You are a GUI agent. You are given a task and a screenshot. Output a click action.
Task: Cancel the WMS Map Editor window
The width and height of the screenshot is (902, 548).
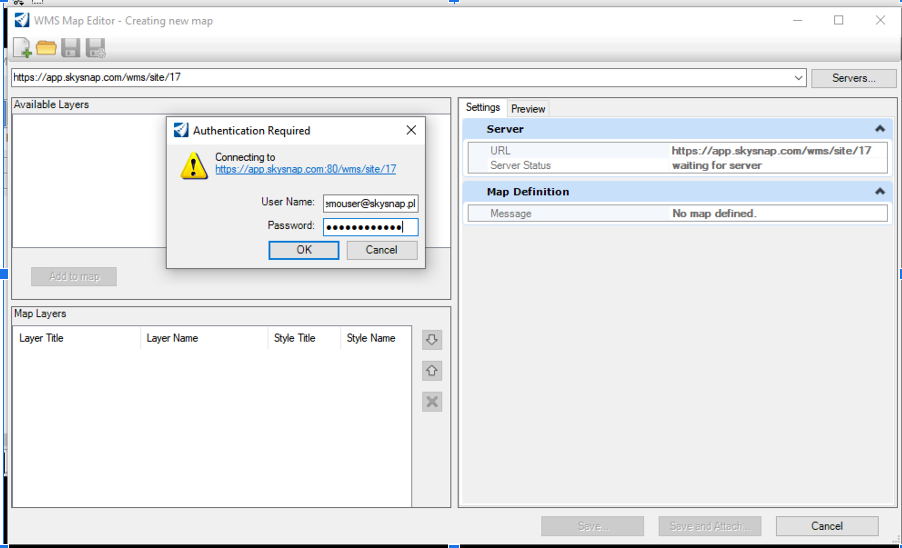tap(827, 526)
